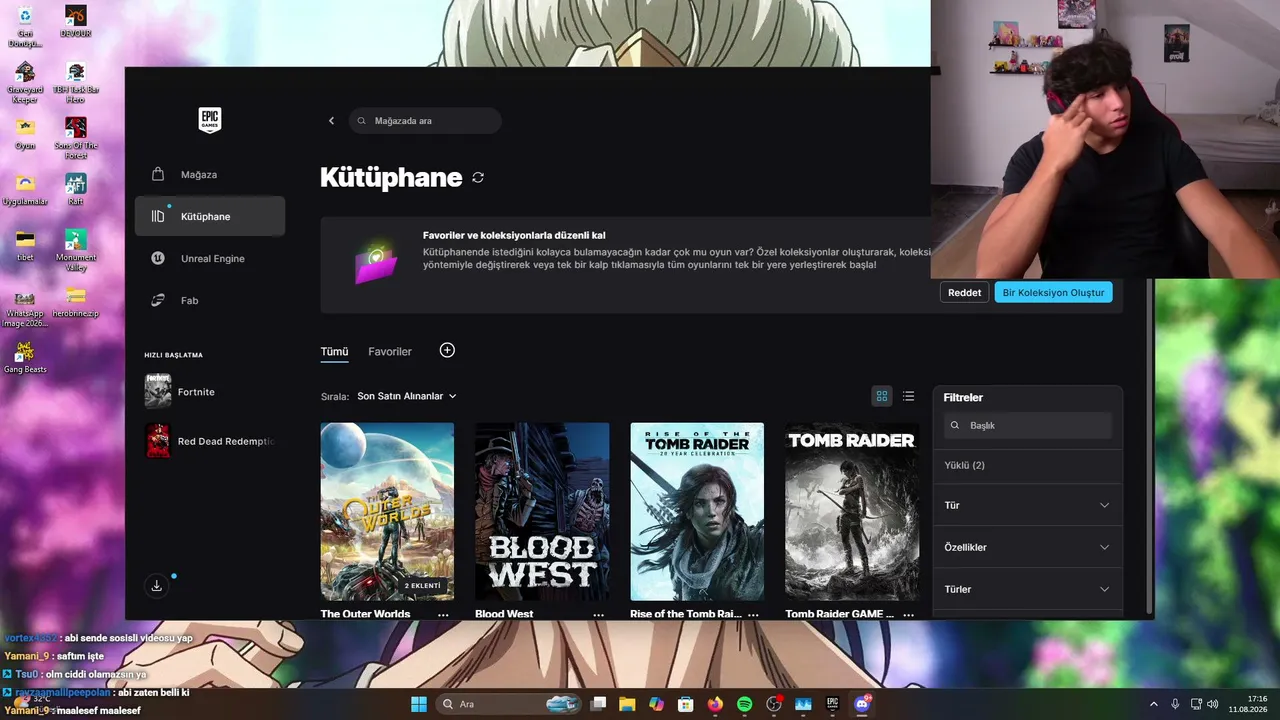
Task: Expand the Türler filter section
Action: 1028,589
